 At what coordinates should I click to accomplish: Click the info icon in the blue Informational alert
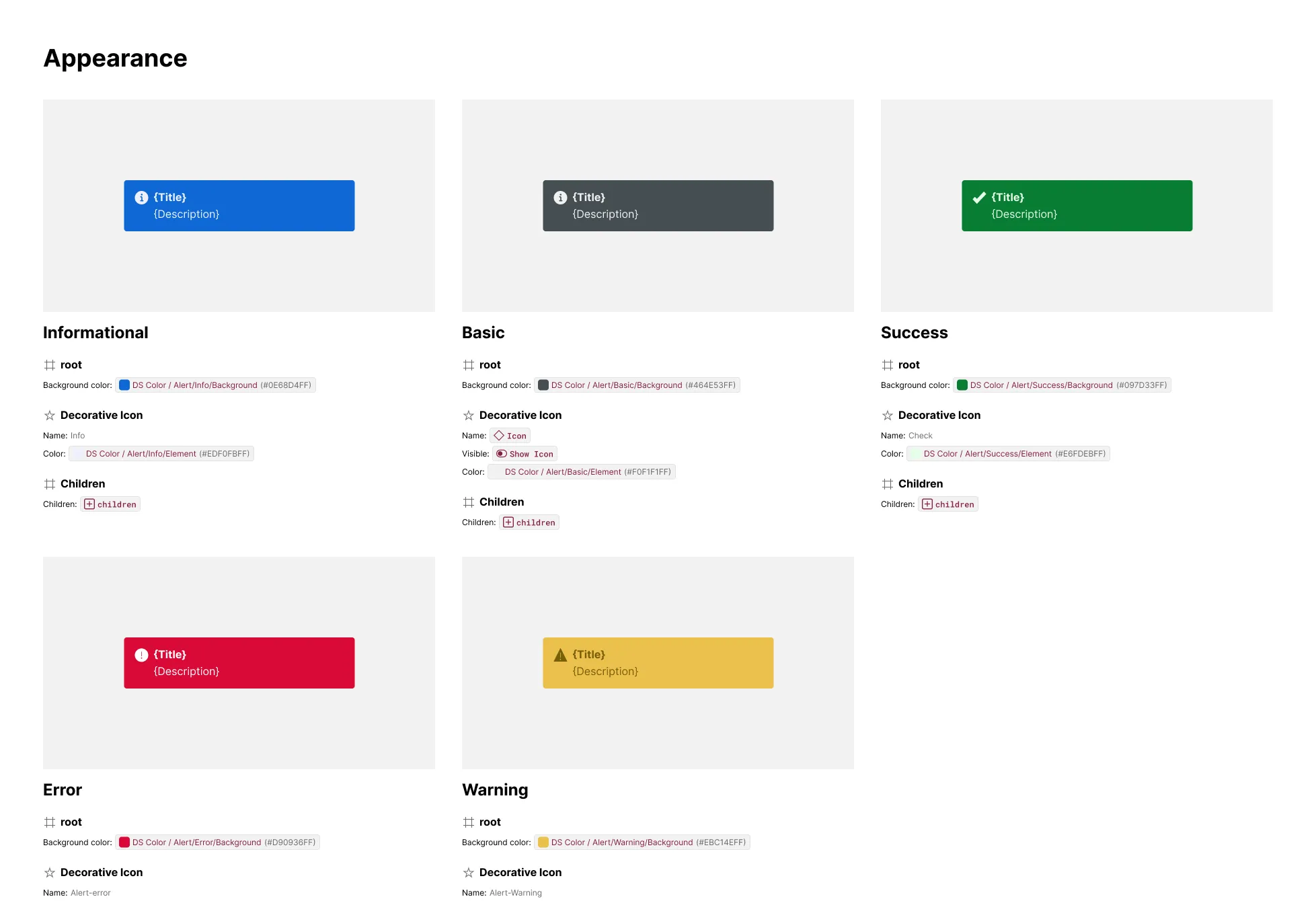pos(141,198)
